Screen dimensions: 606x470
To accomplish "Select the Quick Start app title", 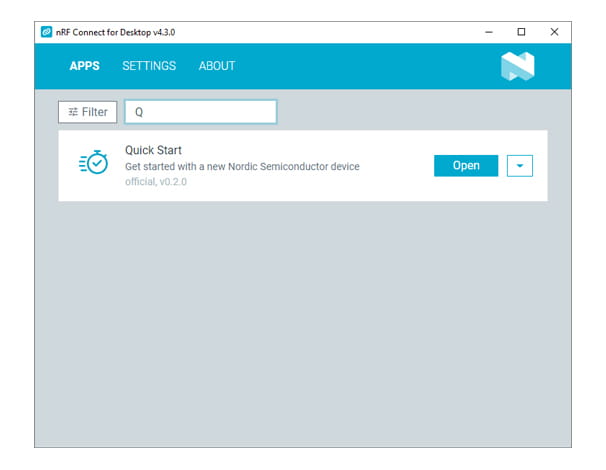I will point(153,150).
